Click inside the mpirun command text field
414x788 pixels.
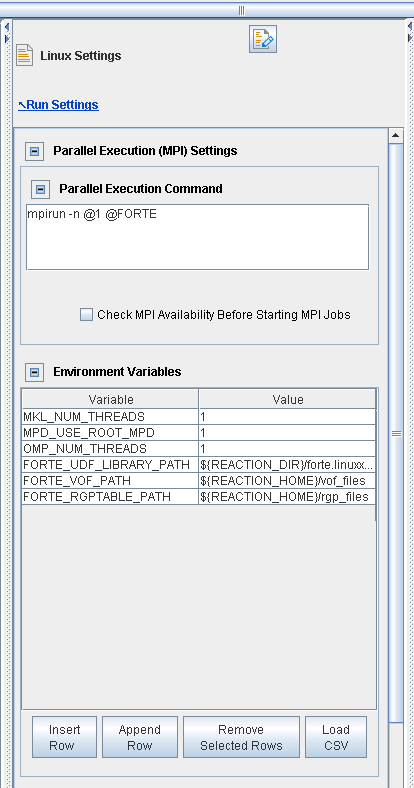point(197,237)
